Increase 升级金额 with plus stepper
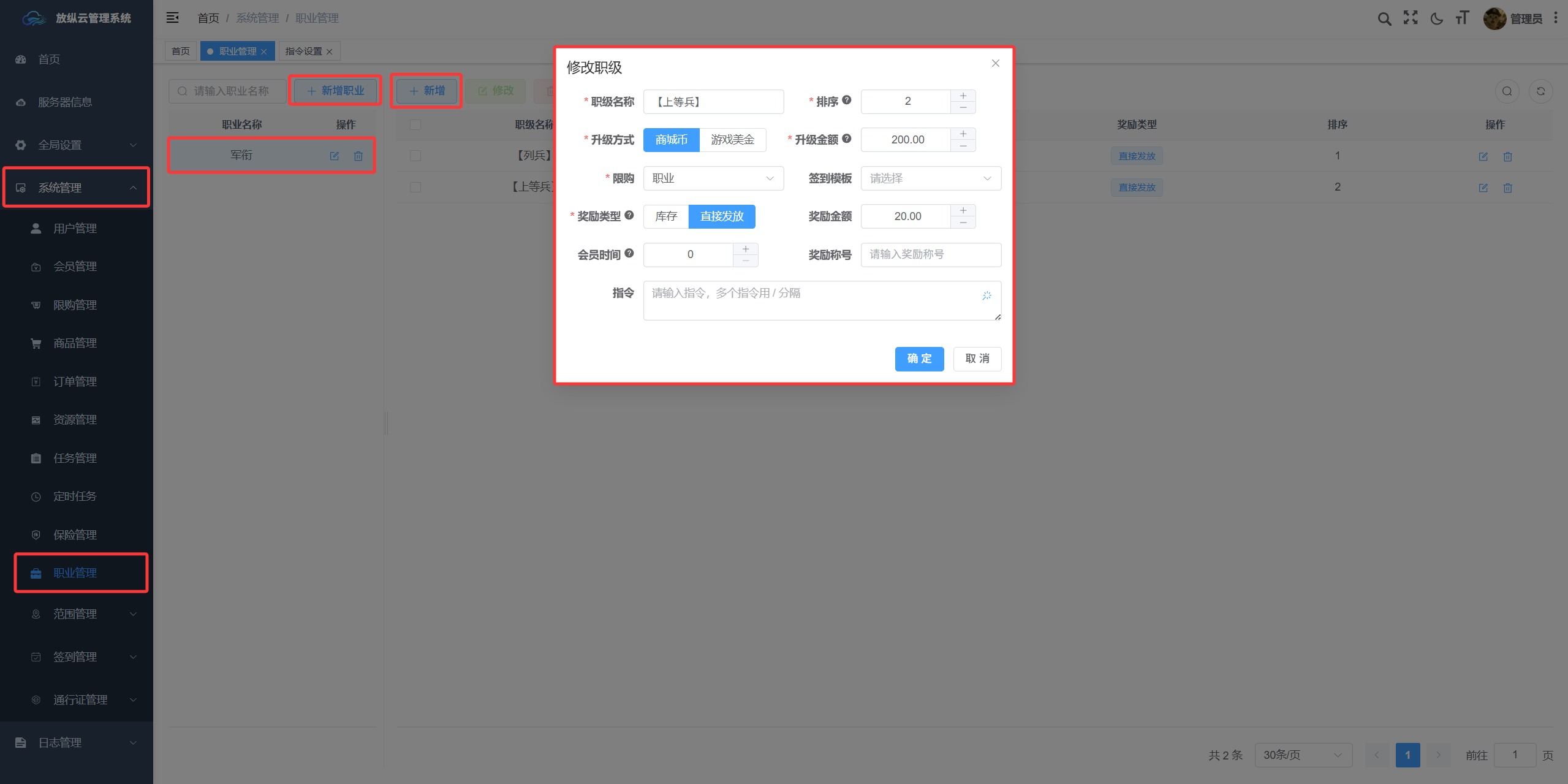1568x784 pixels. (x=963, y=134)
